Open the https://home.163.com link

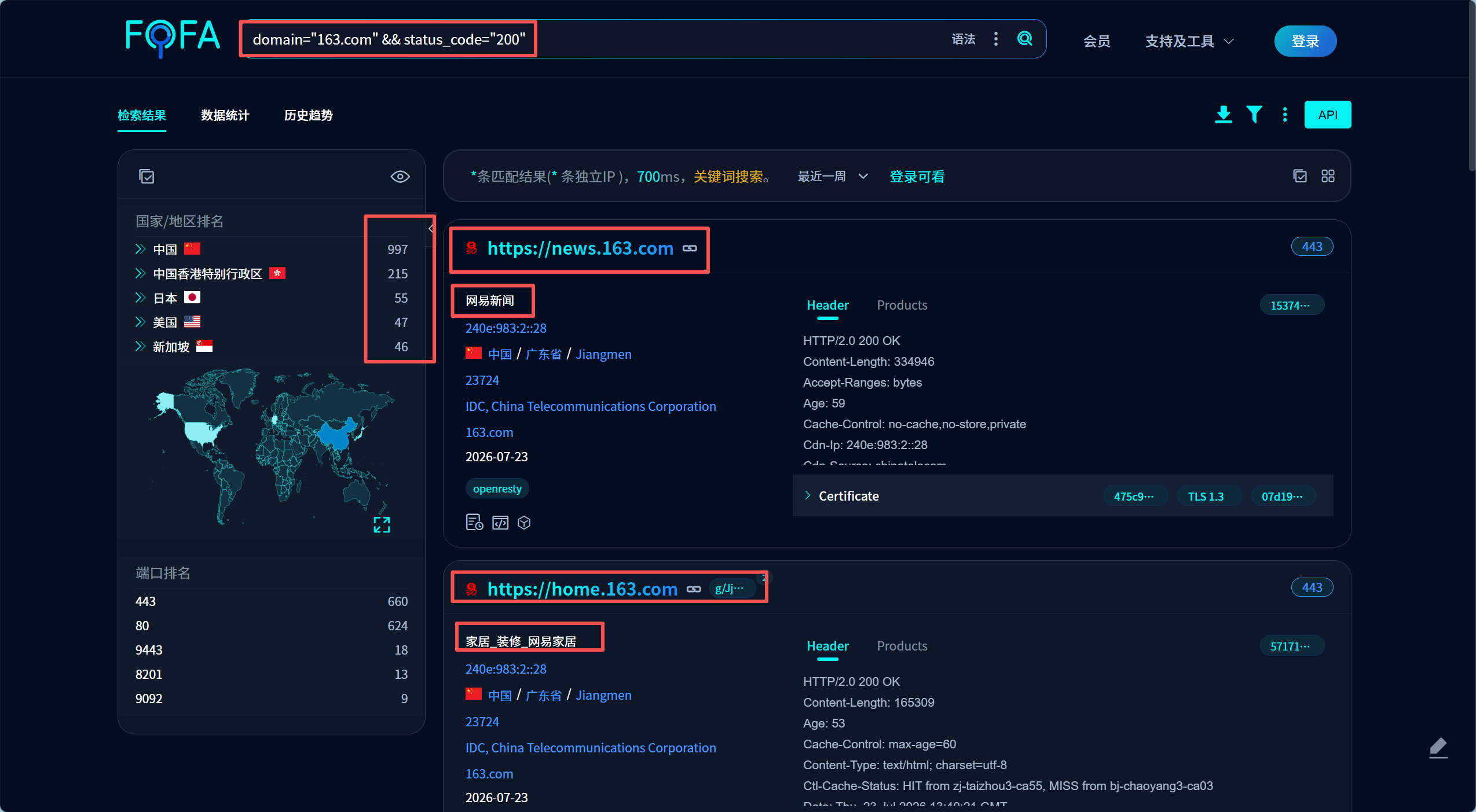(x=583, y=589)
